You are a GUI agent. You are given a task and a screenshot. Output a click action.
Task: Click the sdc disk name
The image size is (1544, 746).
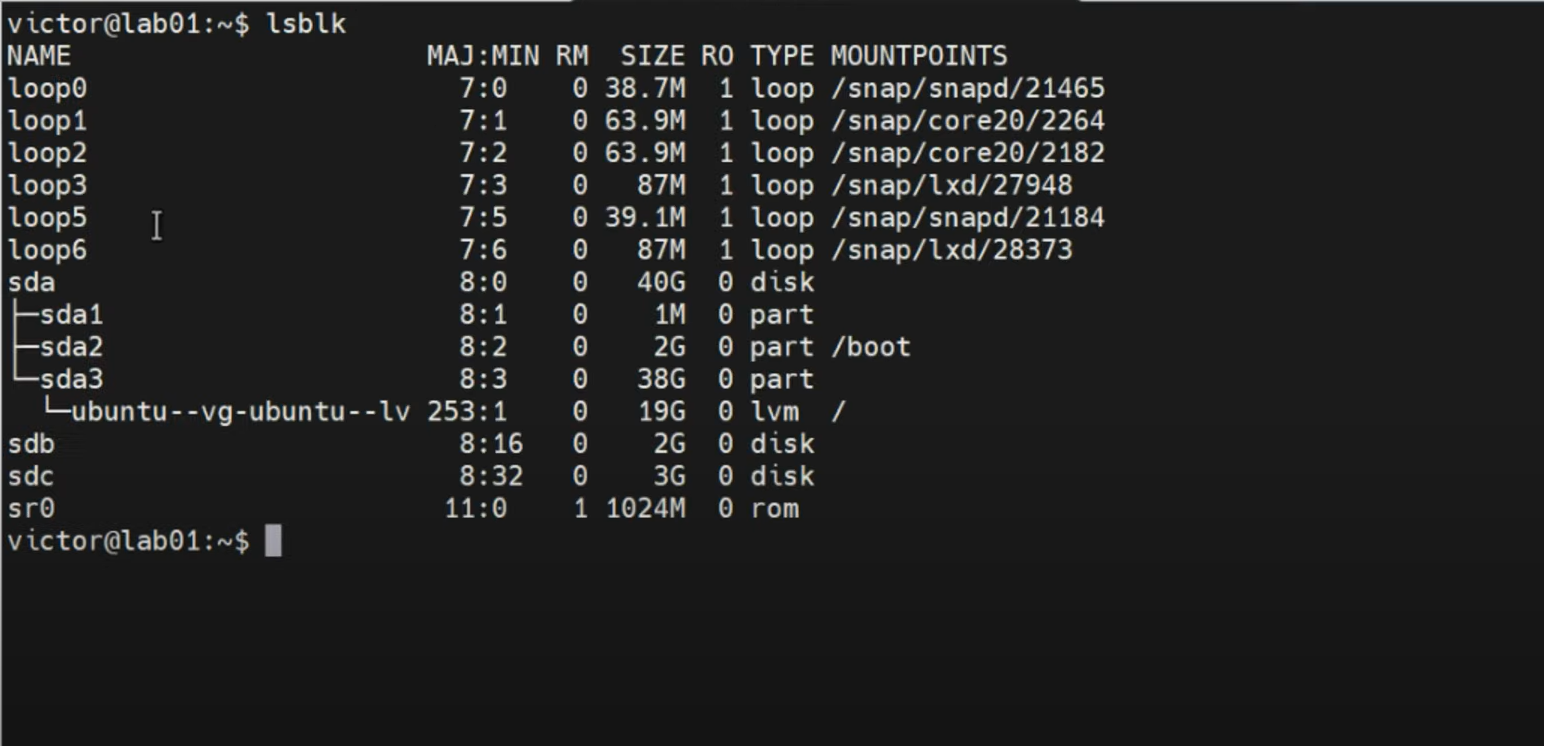pyautogui.click(x=31, y=476)
